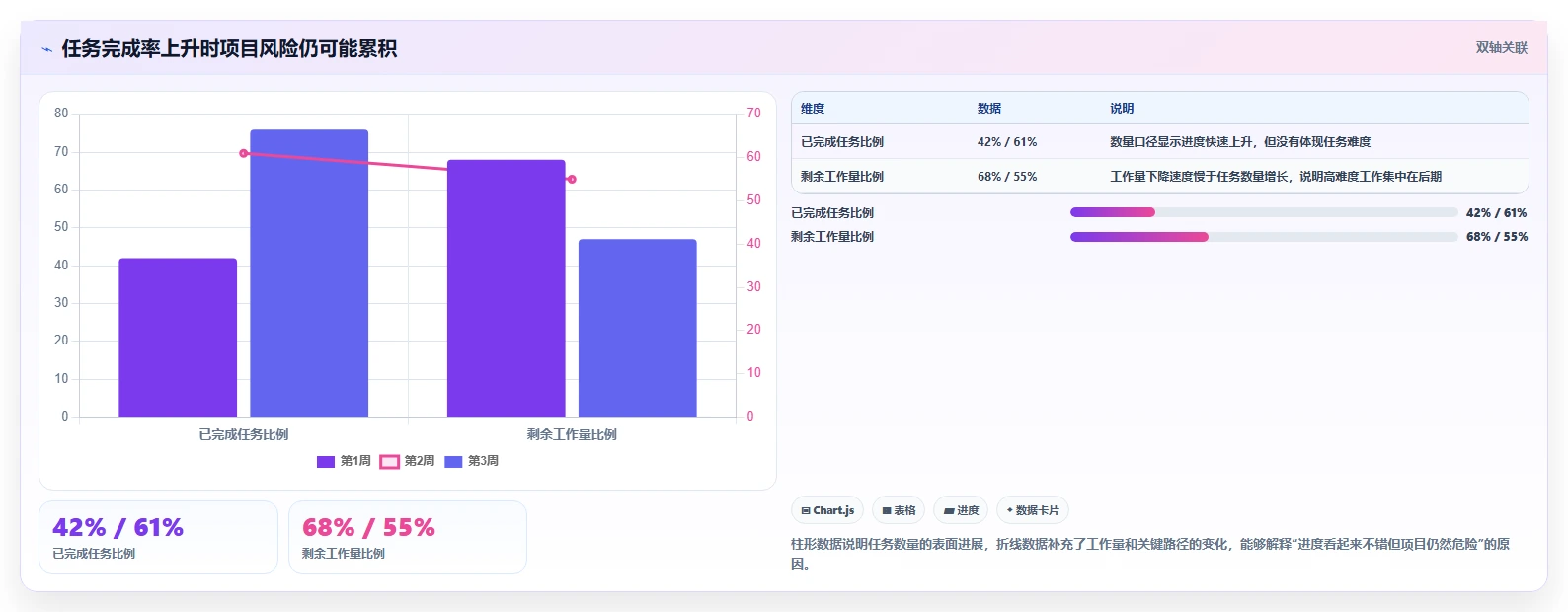Click the 剩余工作量比例 progress bar
This screenshot has width=1568, height=612.
pos(1264,237)
